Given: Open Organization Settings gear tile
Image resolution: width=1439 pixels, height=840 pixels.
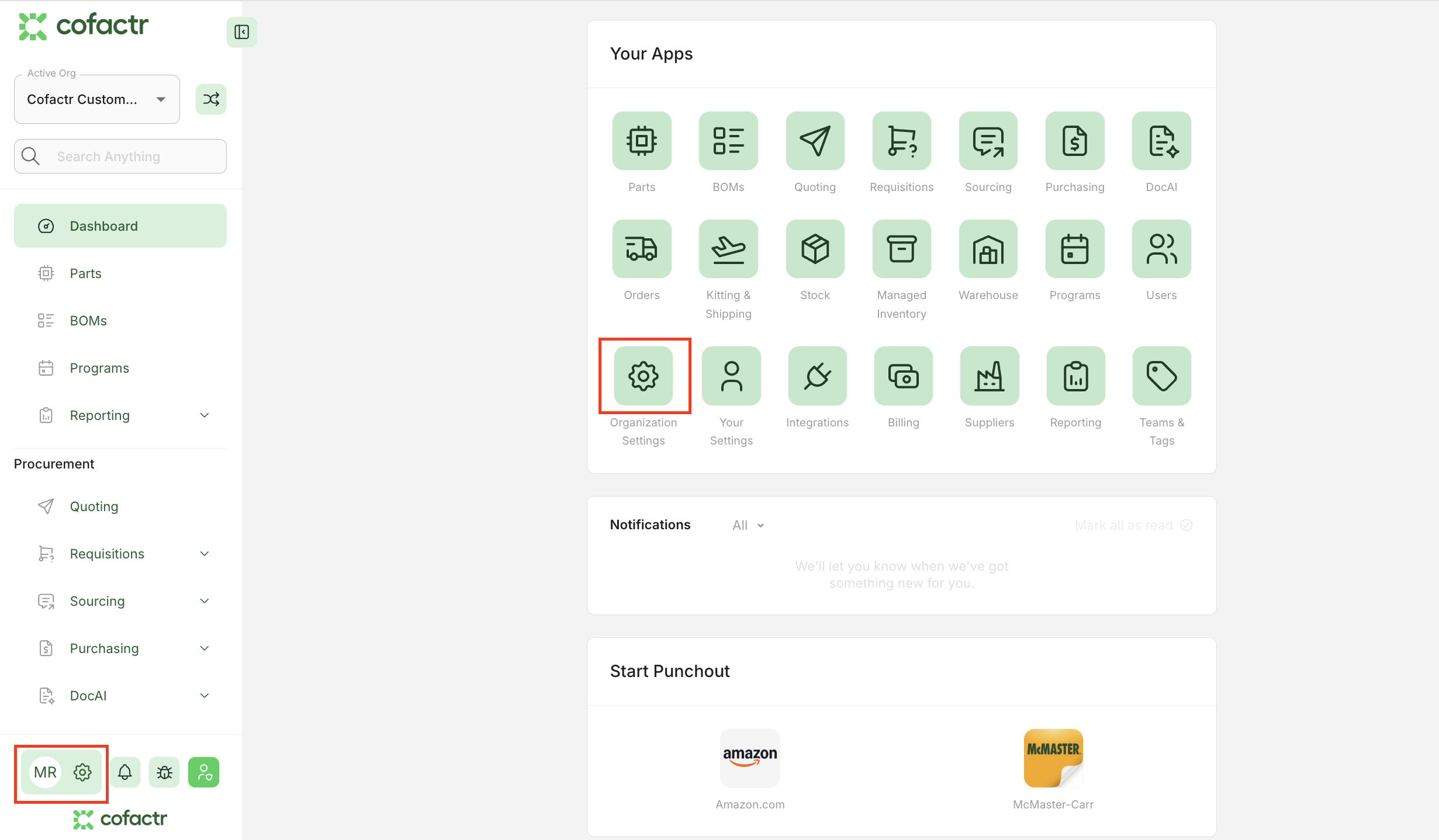Looking at the screenshot, I should (643, 376).
